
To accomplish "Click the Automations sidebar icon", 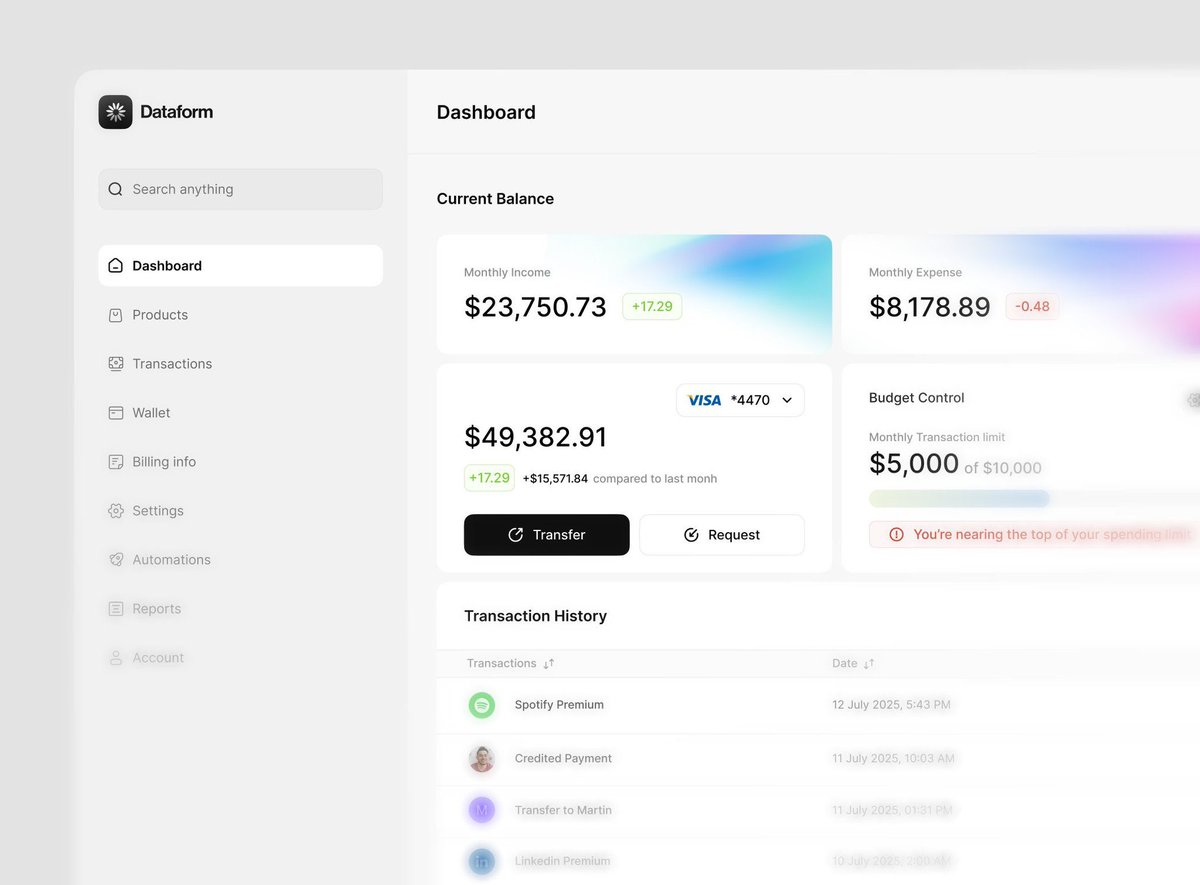I will (115, 560).
